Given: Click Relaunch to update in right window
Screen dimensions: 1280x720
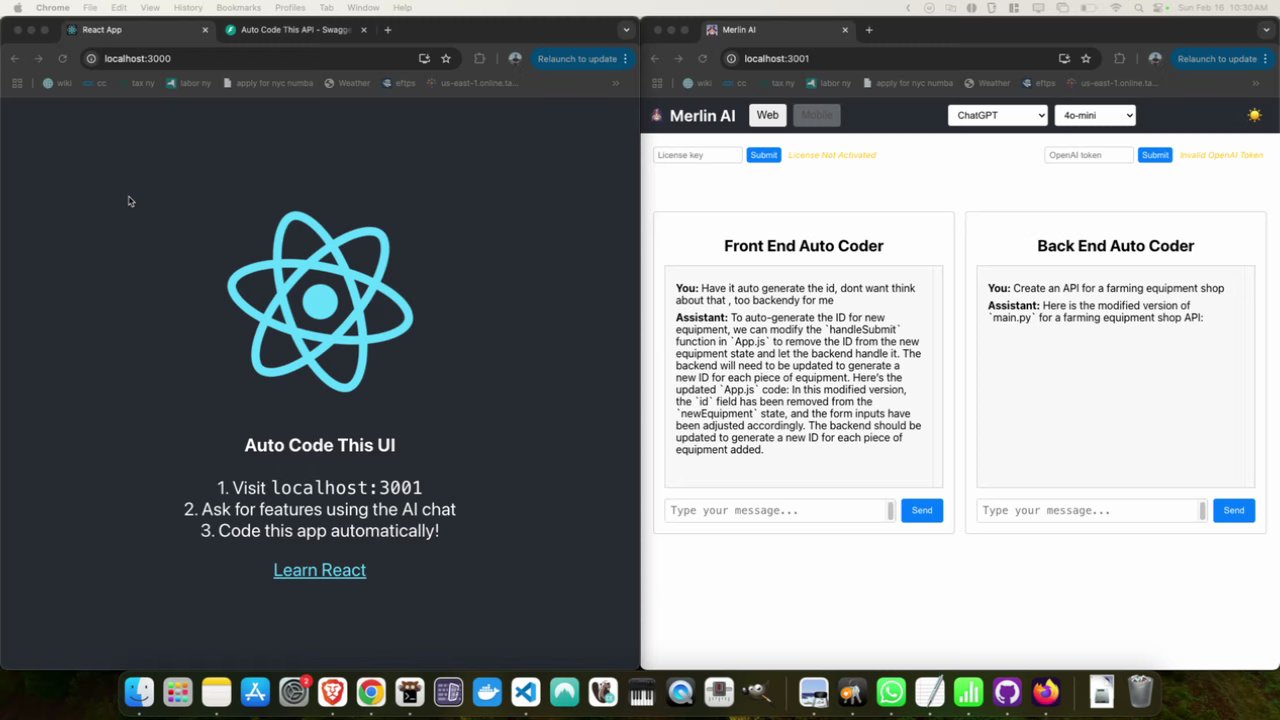Looking at the screenshot, I should pyautogui.click(x=1217, y=59).
